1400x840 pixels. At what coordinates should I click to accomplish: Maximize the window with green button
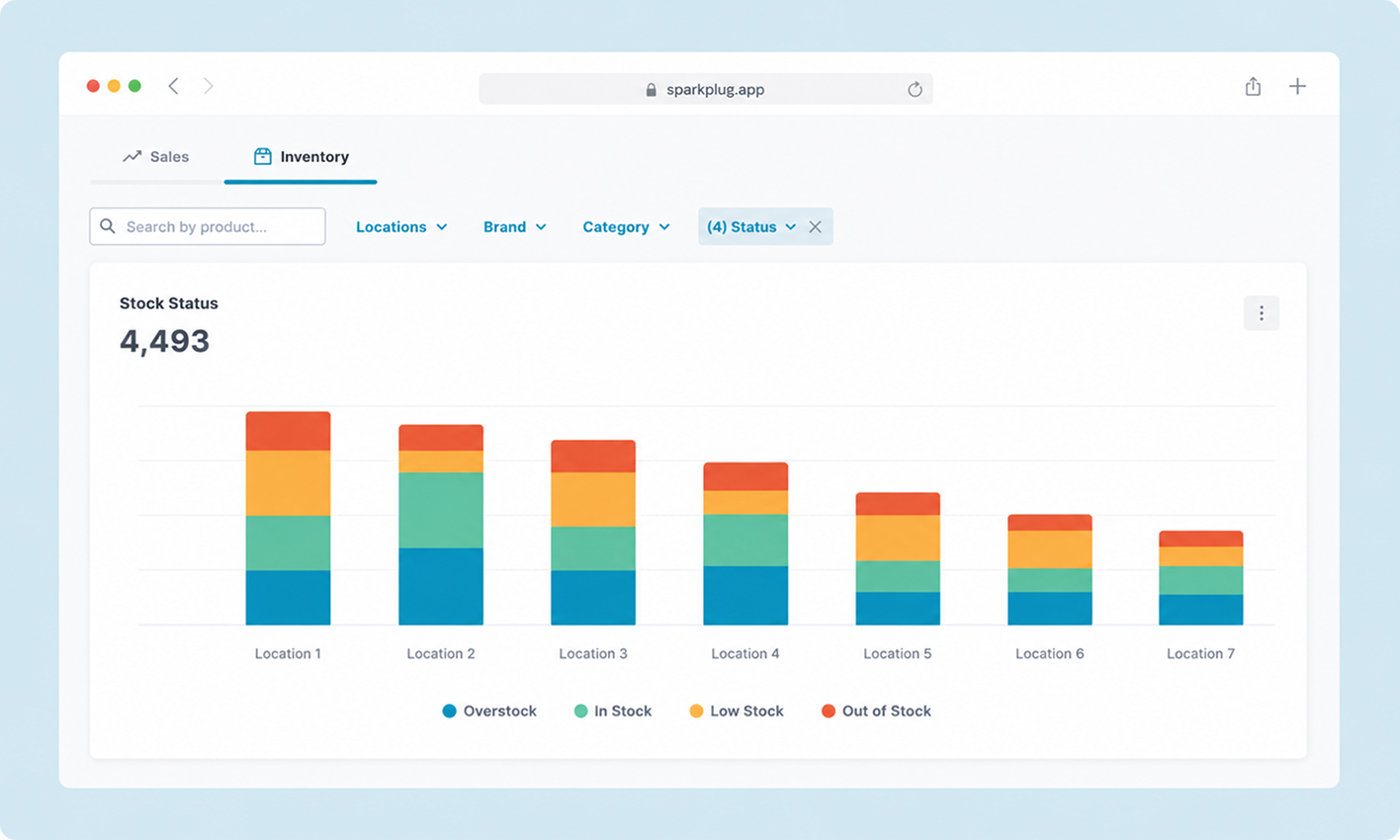pyautogui.click(x=134, y=86)
